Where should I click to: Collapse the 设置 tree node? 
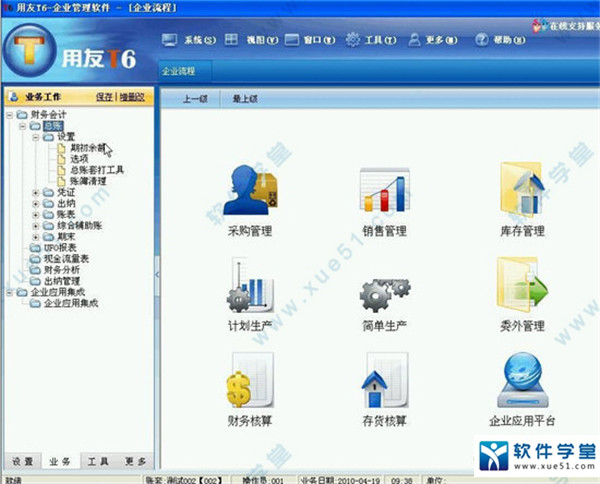(36, 137)
